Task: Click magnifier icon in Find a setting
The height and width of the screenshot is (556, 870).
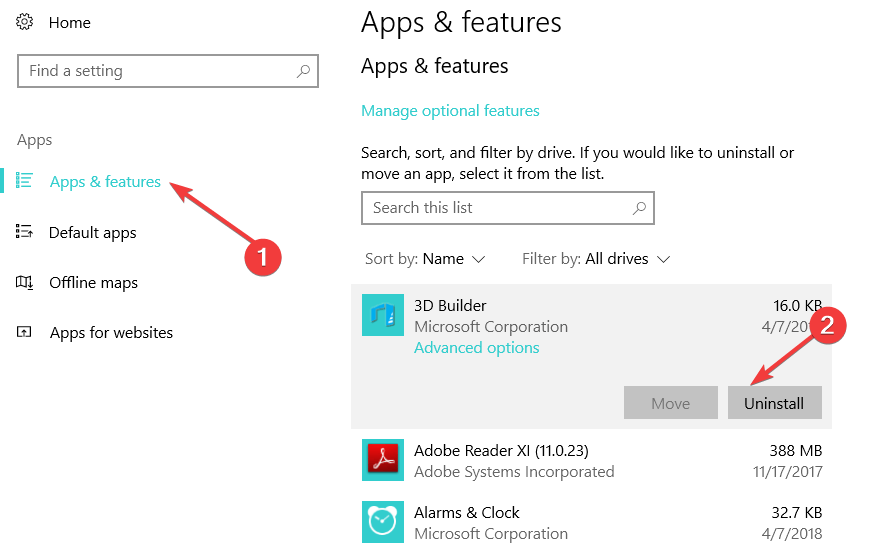Action: 303,71
